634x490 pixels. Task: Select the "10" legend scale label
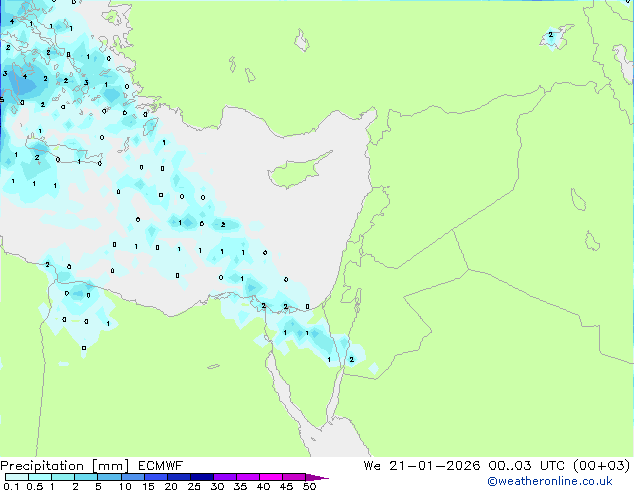125,486
